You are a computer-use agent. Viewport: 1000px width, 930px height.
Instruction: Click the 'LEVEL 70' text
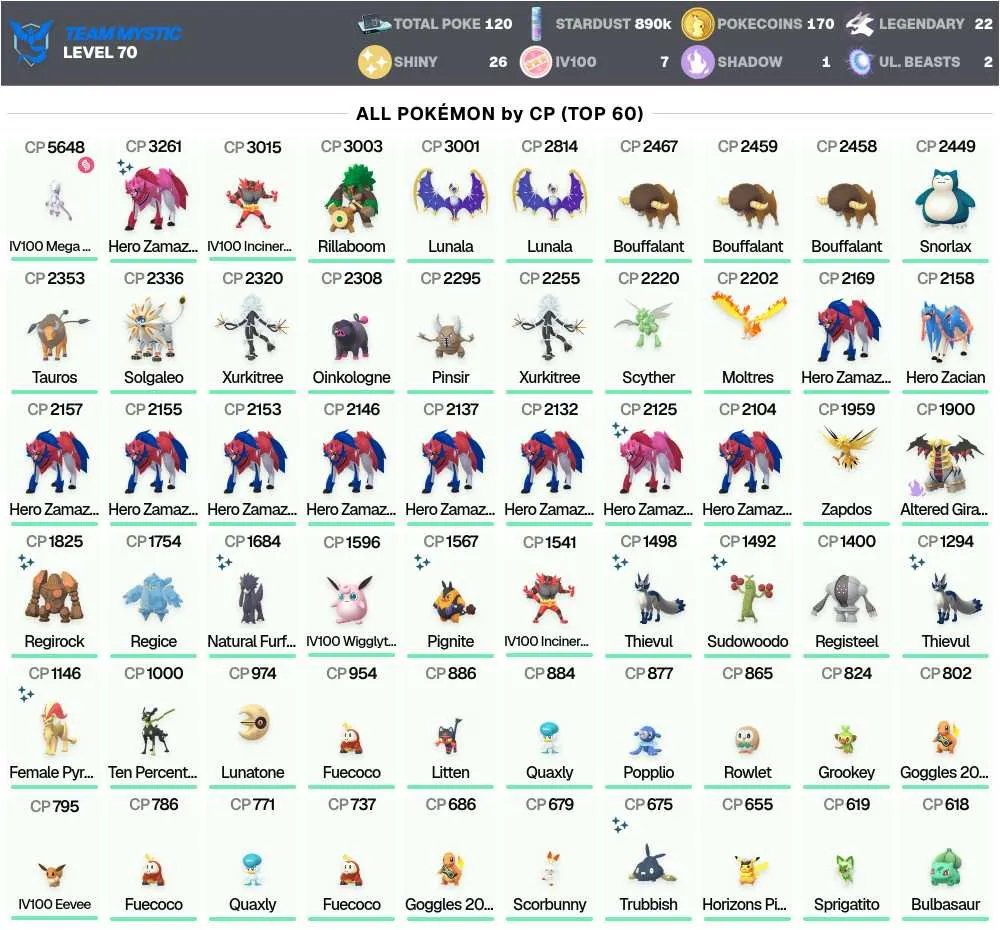(100, 52)
